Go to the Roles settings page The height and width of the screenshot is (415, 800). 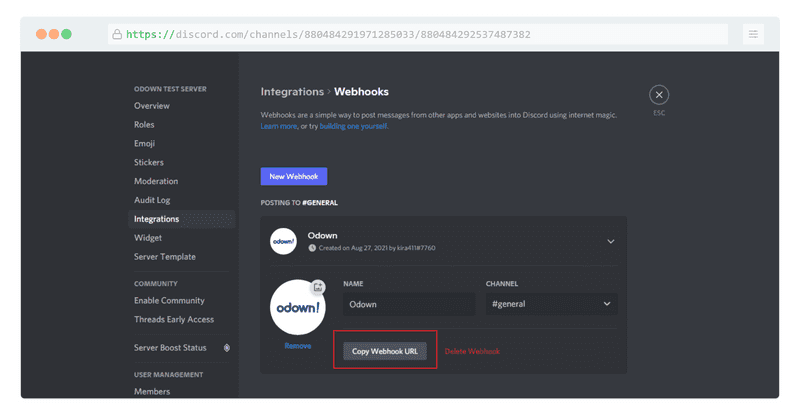tap(144, 125)
